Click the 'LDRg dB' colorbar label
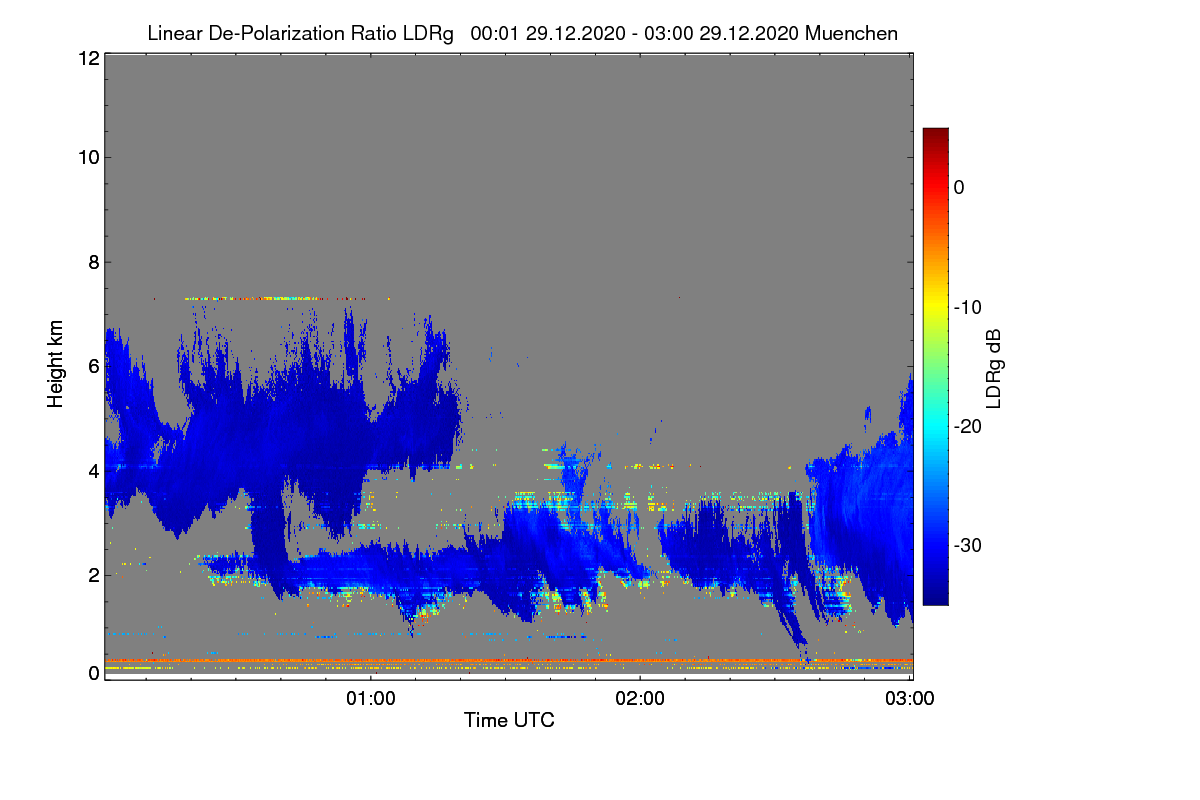 tap(994, 367)
